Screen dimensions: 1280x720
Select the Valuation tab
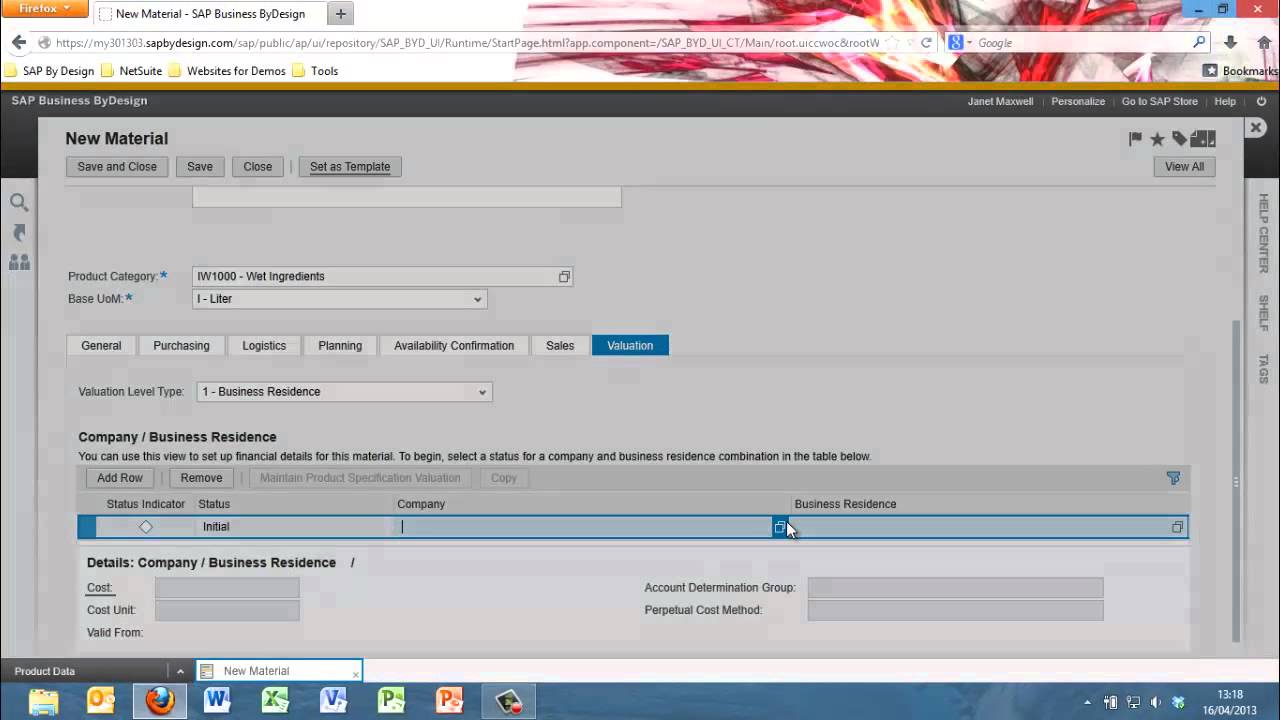click(x=630, y=346)
